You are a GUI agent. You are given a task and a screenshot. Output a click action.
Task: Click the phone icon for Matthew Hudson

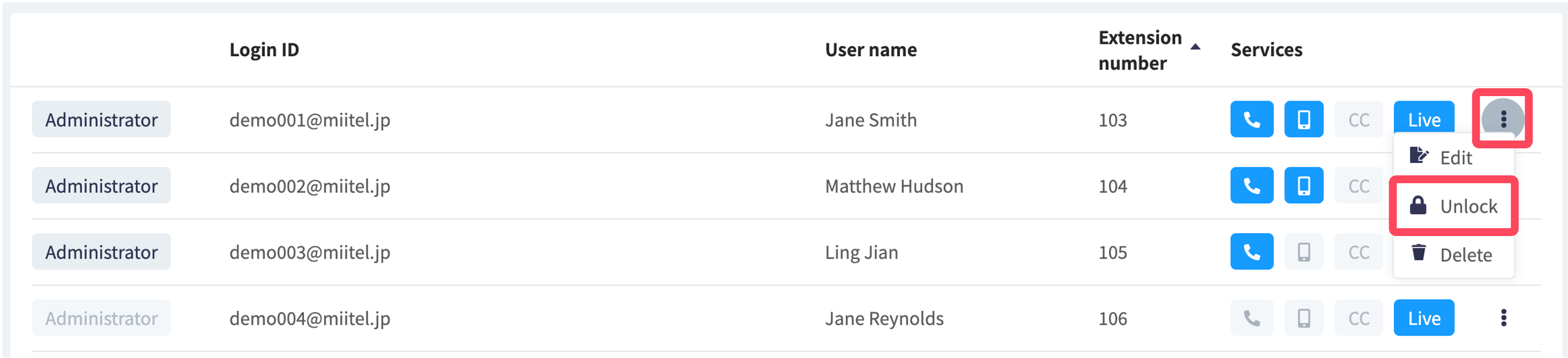[1252, 185]
